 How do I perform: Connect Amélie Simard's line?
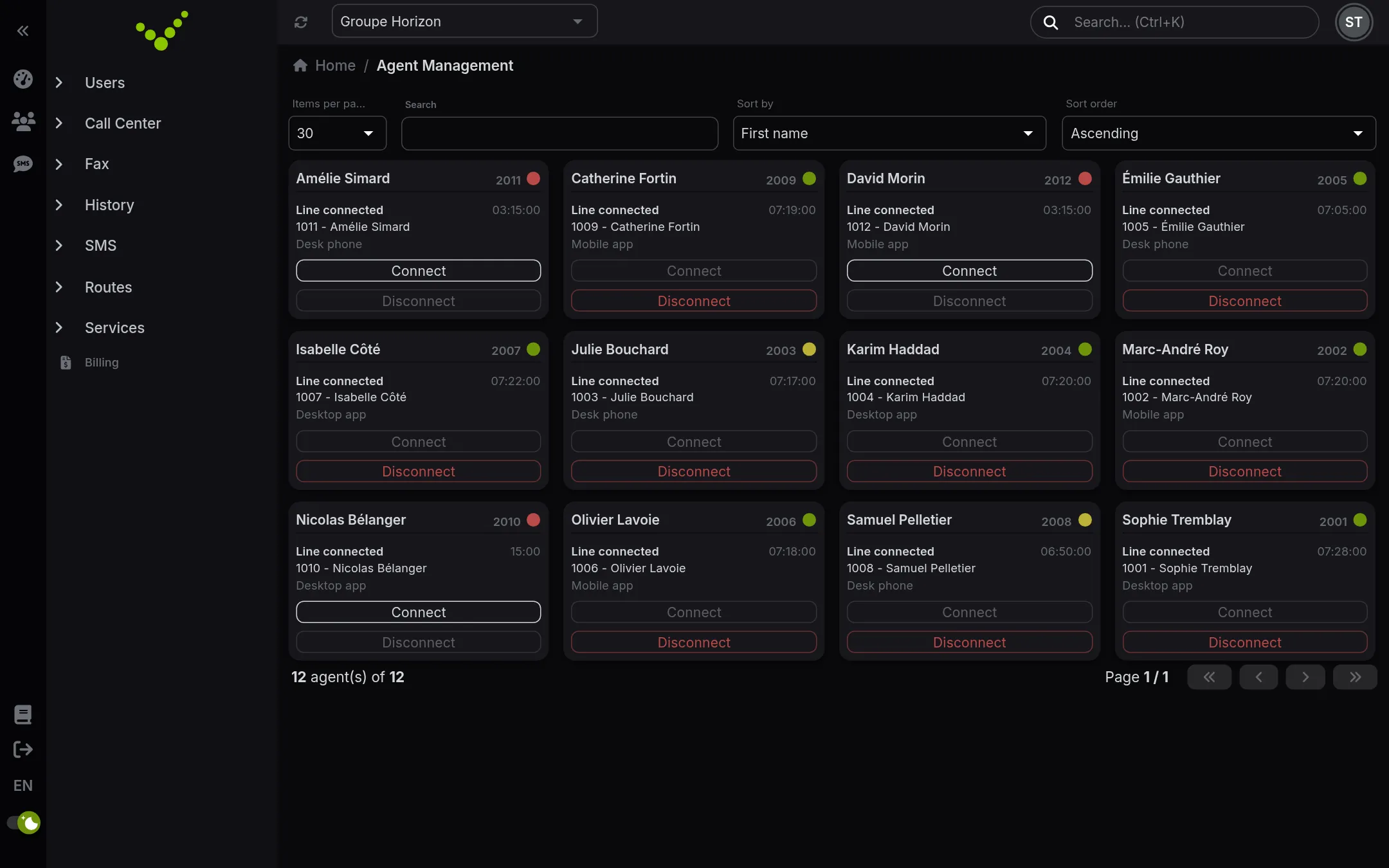[418, 271]
